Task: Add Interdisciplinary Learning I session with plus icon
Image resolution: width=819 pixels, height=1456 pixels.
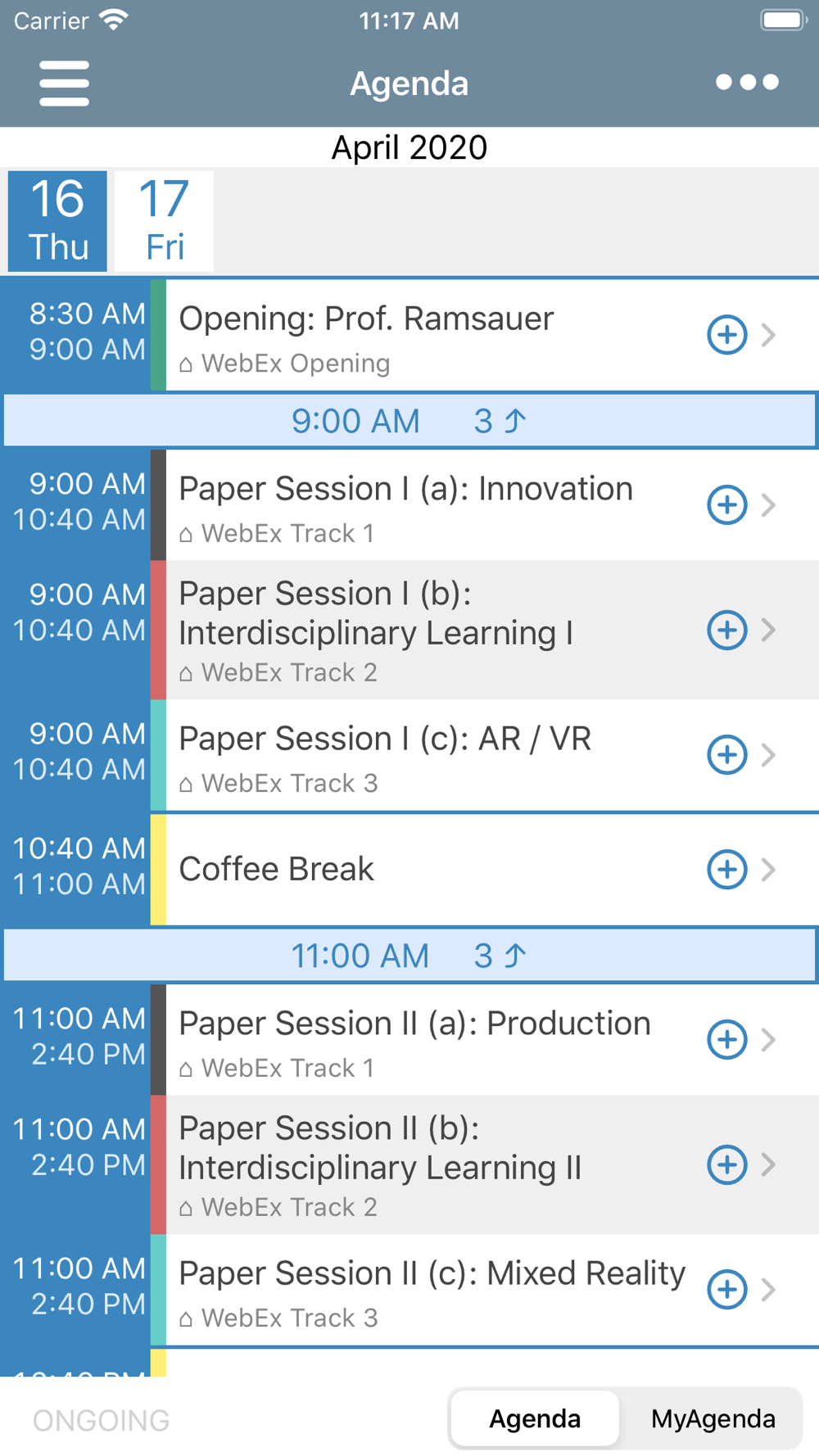Action: click(x=726, y=630)
